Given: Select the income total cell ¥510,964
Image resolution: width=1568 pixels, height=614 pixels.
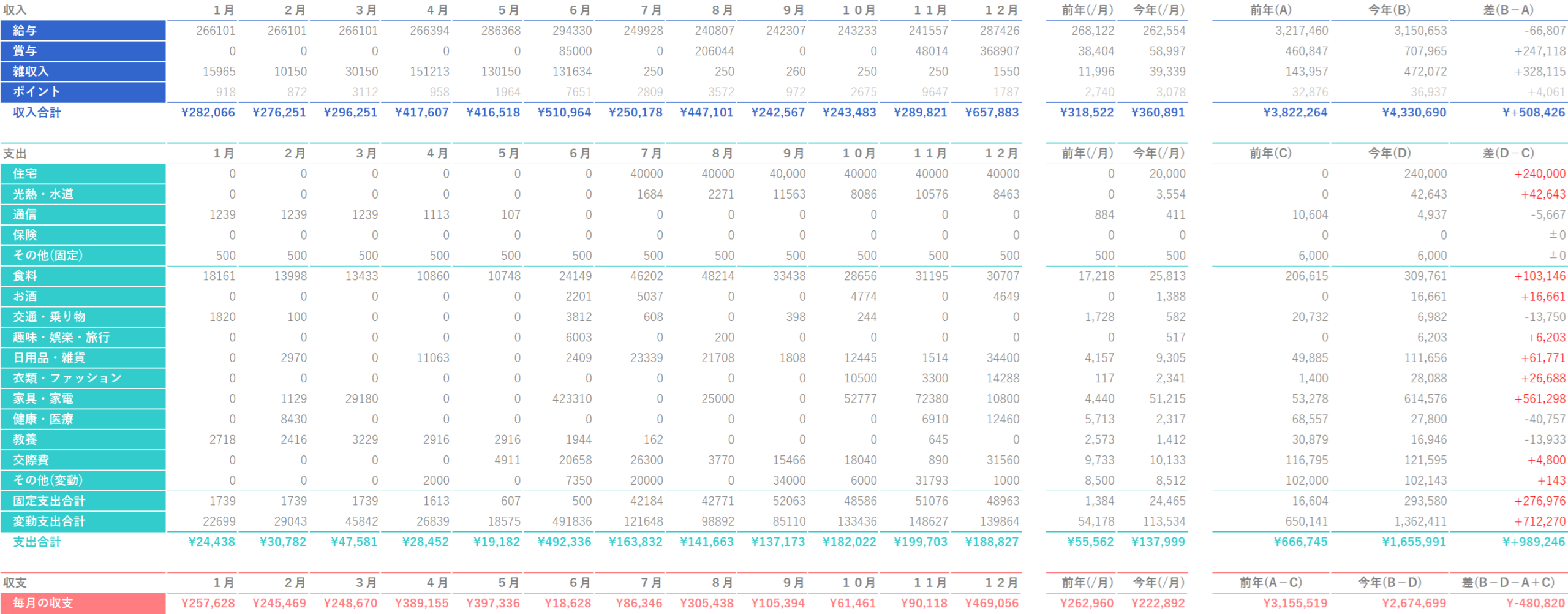Looking at the screenshot, I should (x=564, y=113).
